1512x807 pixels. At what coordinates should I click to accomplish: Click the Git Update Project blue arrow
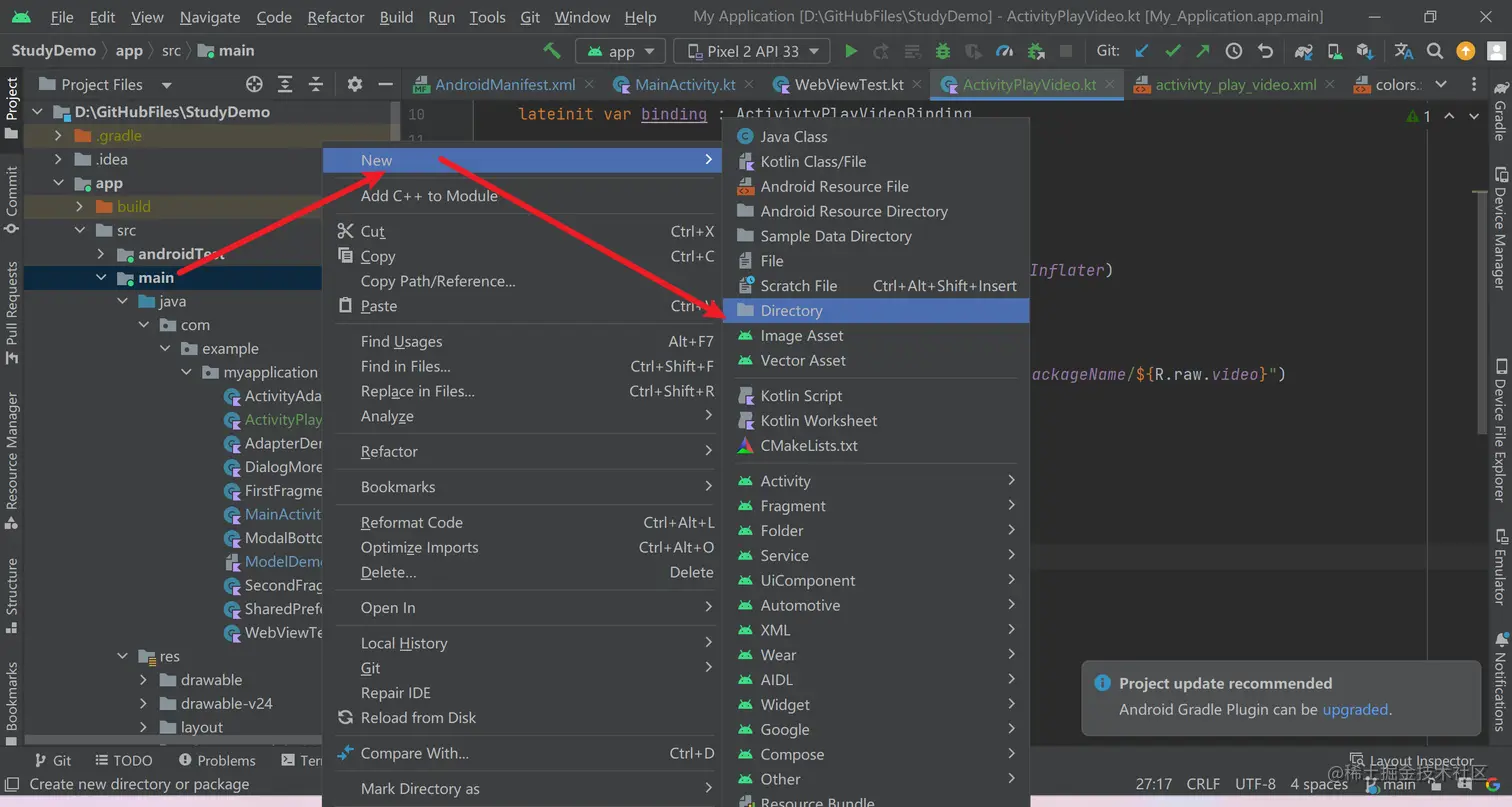click(1142, 51)
